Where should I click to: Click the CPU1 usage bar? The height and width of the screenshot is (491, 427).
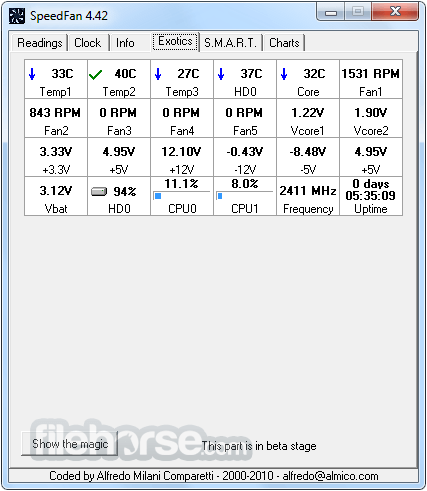[x=245, y=196]
